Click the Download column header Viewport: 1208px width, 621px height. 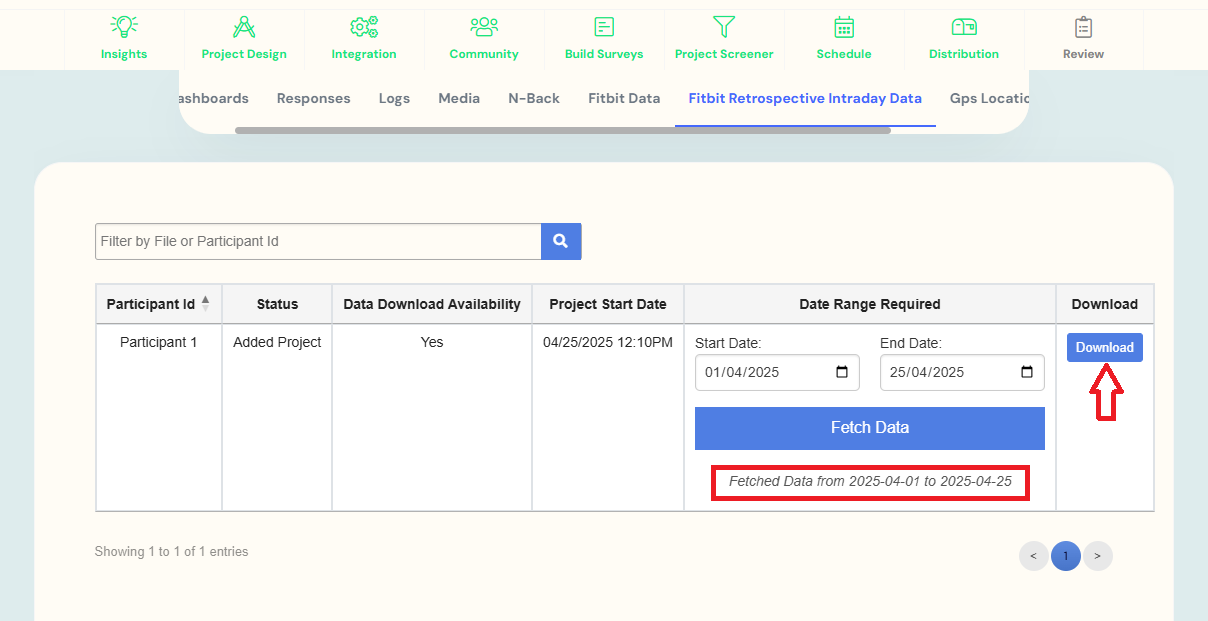click(x=1105, y=304)
